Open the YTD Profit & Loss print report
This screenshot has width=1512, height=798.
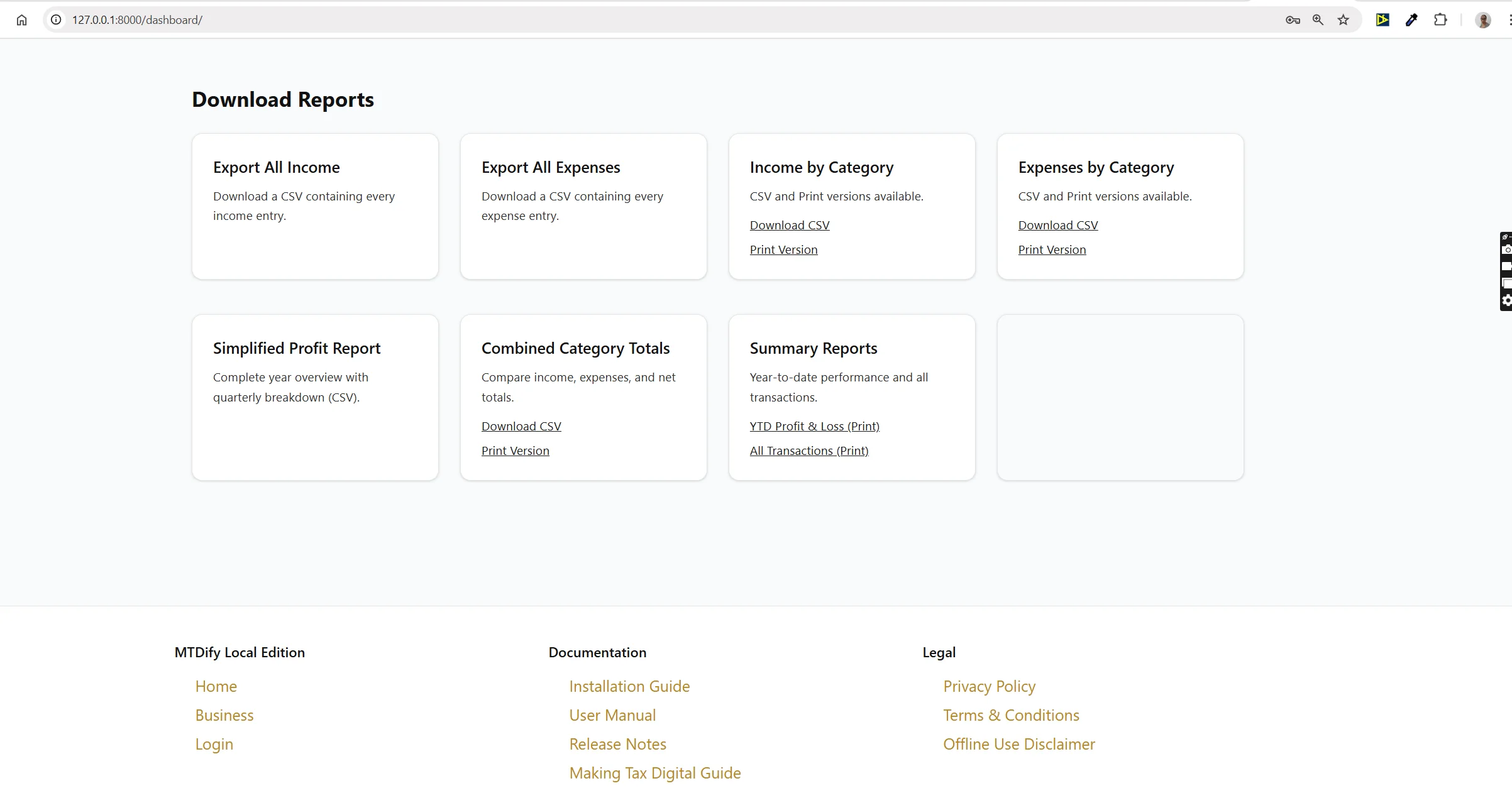pyautogui.click(x=814, y=425)
